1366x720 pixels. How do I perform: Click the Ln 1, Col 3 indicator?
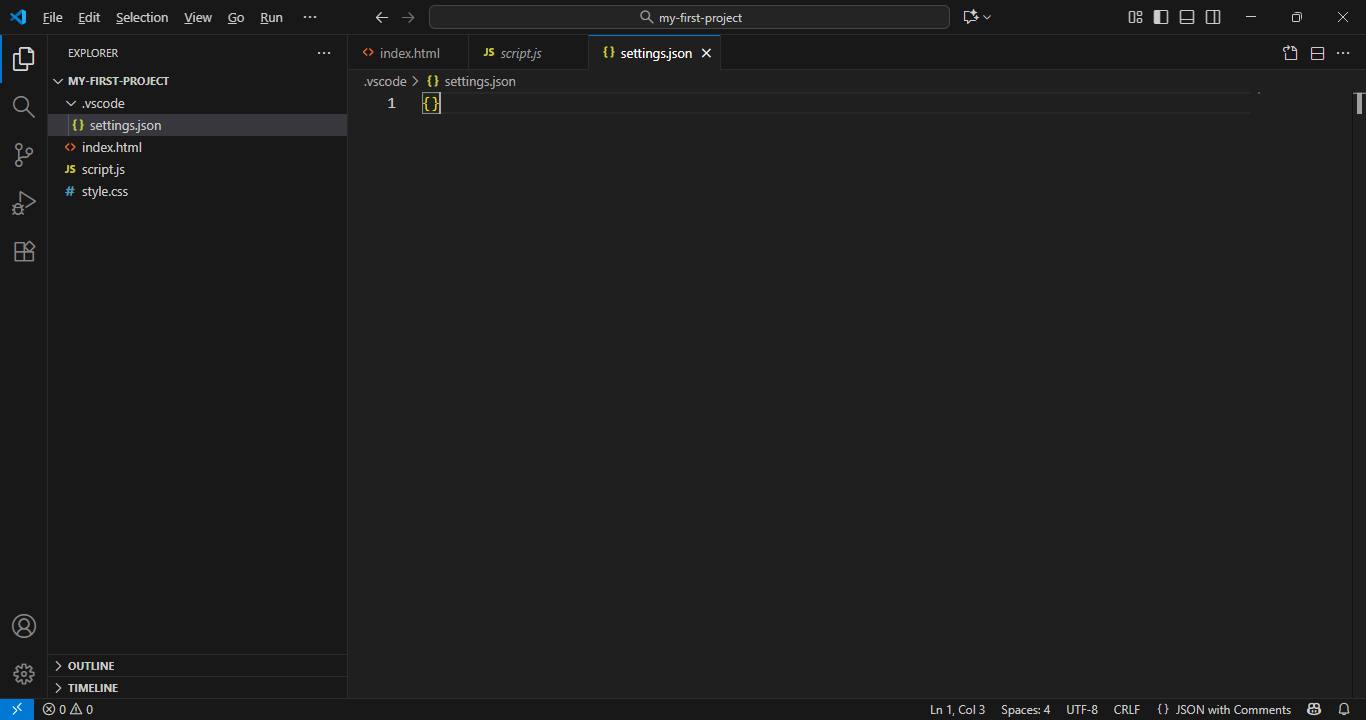[x=957, y=709]
